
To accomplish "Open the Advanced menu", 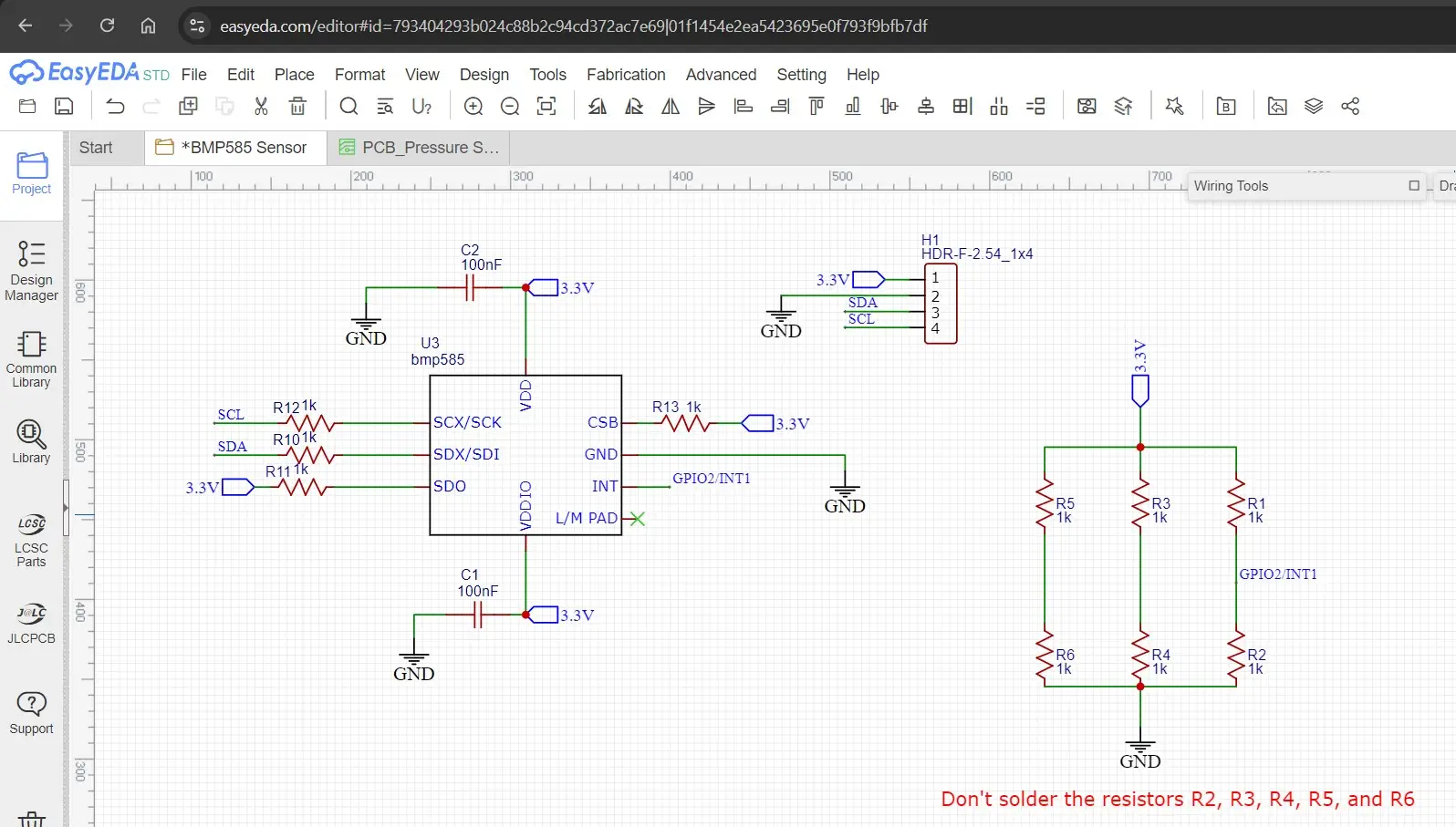I will (721, 75).
